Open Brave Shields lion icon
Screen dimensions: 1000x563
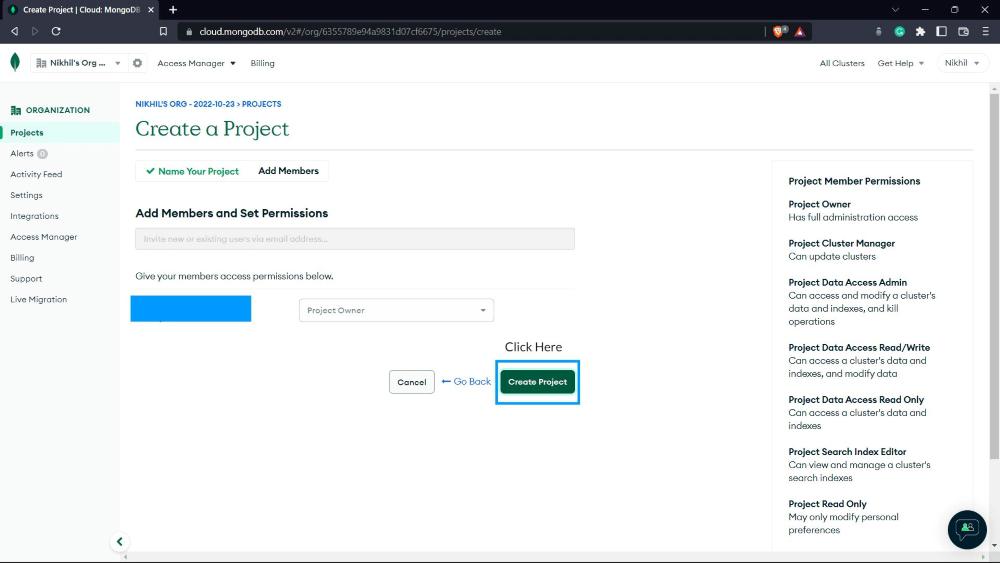pos(779,31)
